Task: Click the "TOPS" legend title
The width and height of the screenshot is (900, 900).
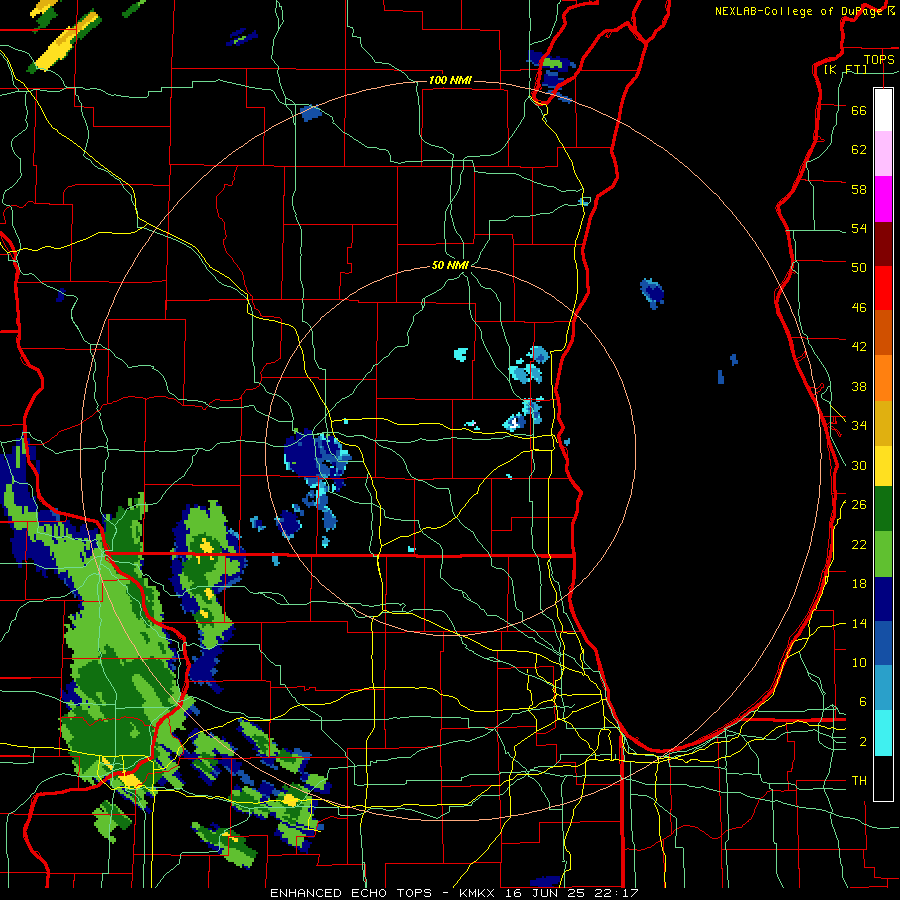Action: tap(879, 59)
